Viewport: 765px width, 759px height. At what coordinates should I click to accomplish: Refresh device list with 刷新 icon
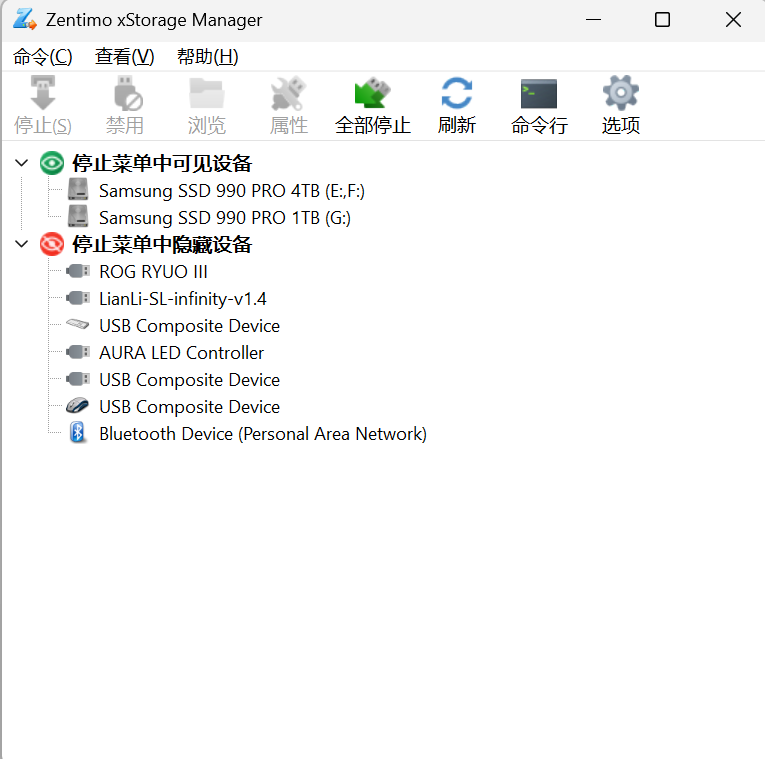(x=457, y=93)
